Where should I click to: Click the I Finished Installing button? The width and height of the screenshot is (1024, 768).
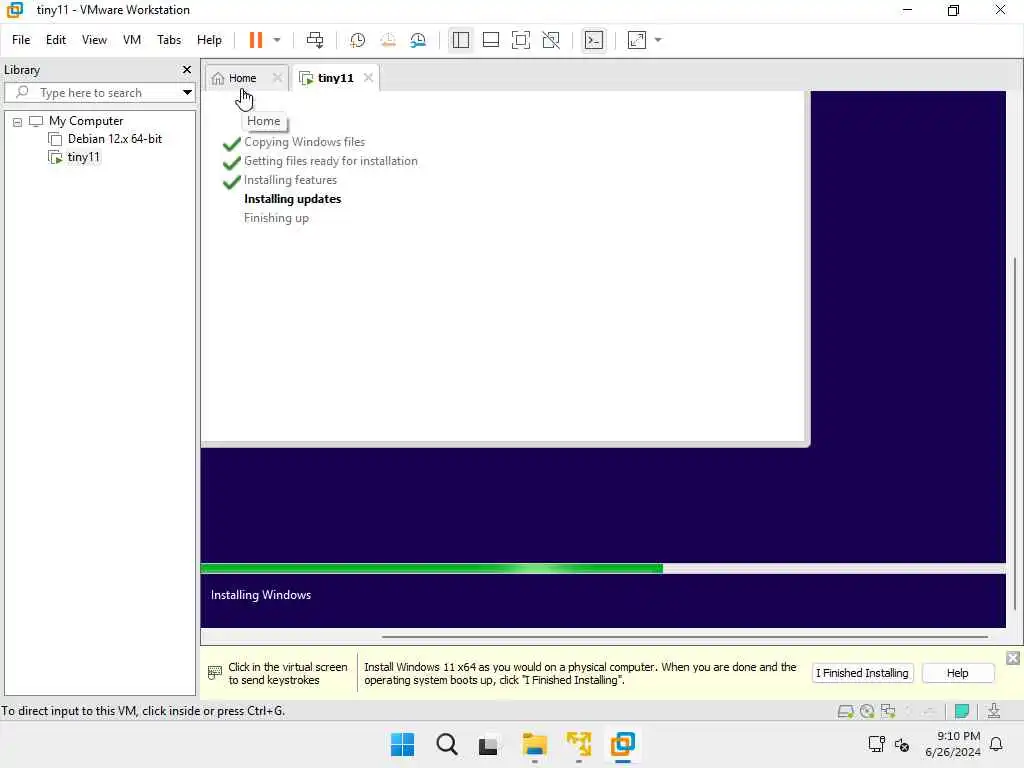pos(862,673)
